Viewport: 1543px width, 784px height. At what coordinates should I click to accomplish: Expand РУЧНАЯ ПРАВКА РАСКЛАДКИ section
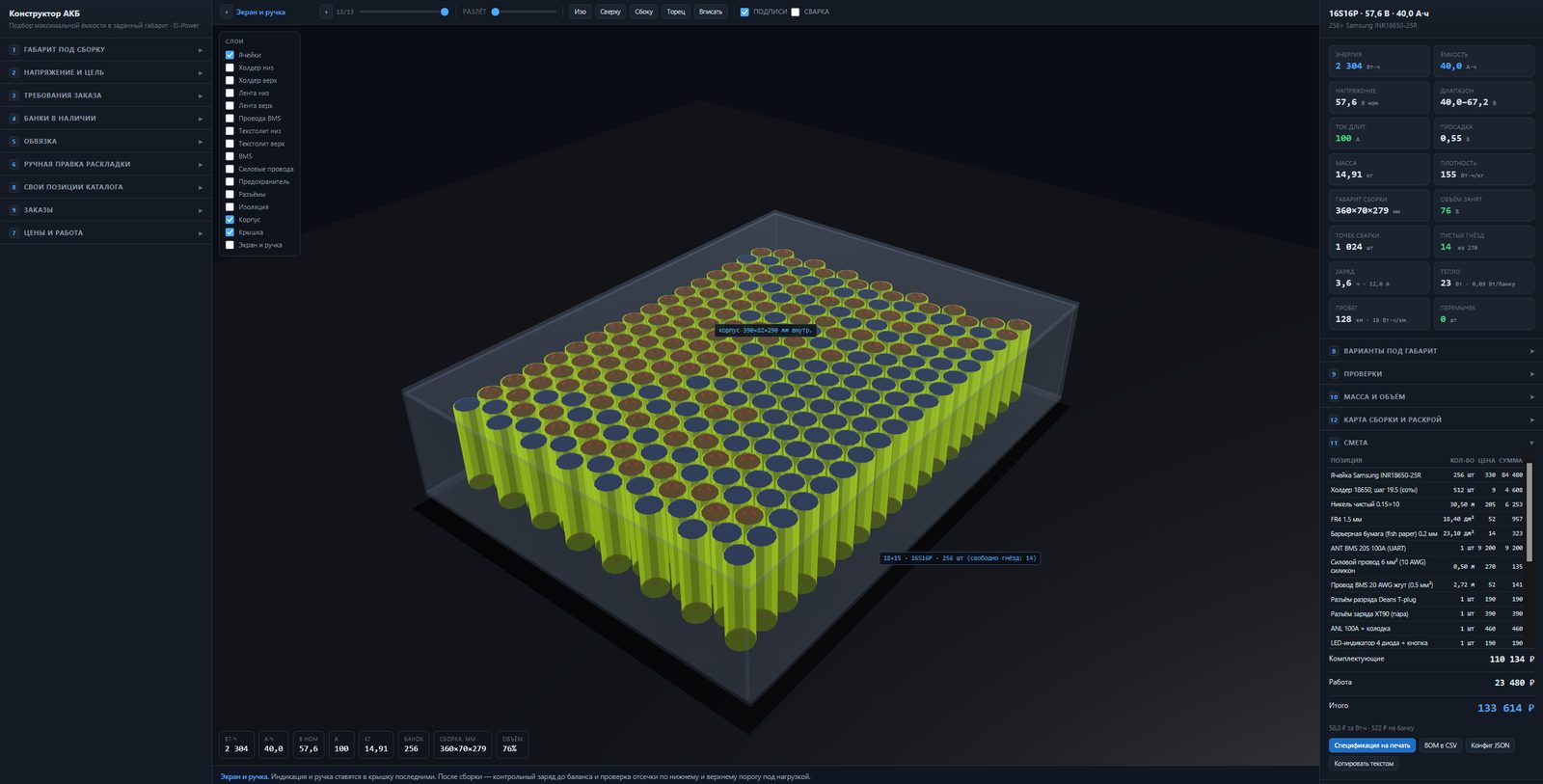[106, 164]
